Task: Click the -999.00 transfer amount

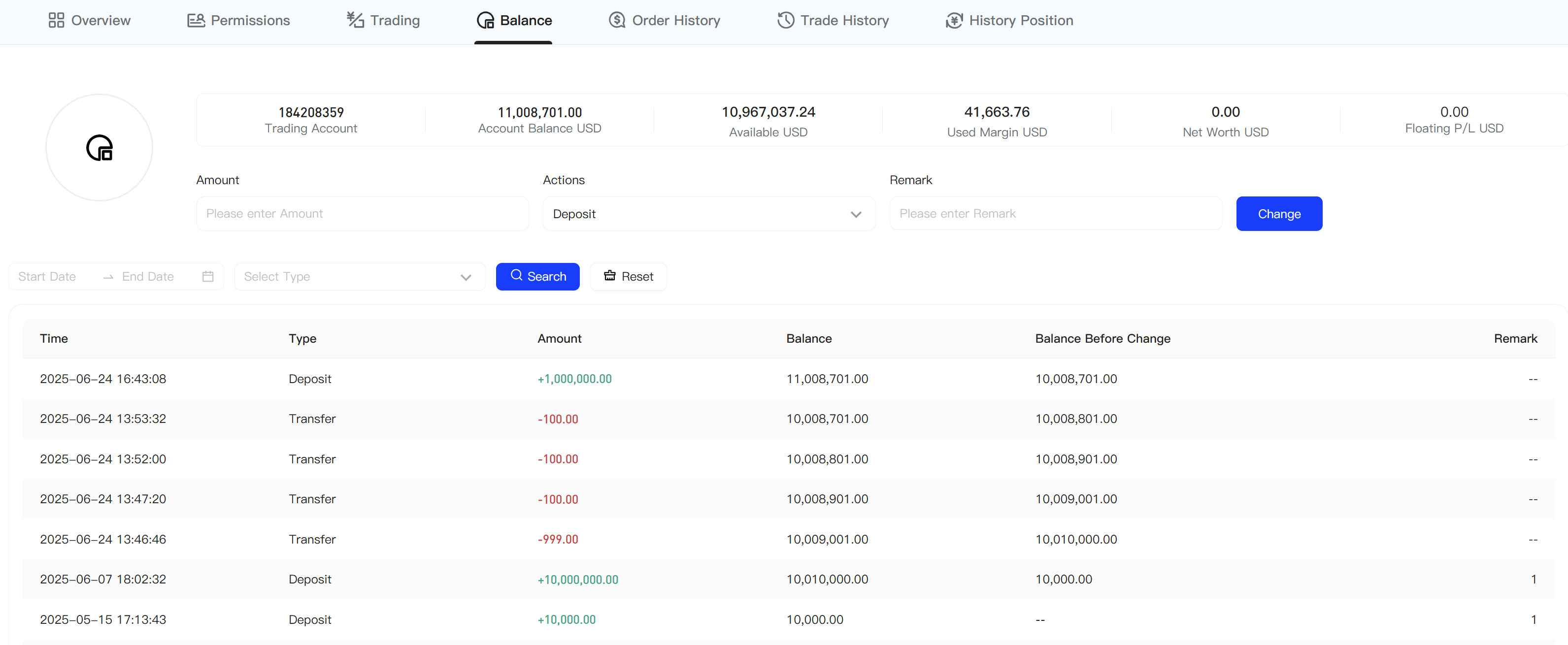Action: point(558,539)
